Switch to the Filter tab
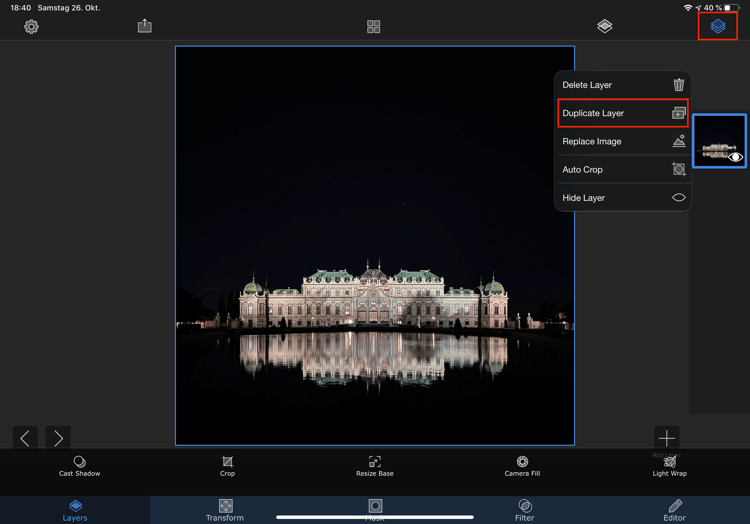 point(525,510)
